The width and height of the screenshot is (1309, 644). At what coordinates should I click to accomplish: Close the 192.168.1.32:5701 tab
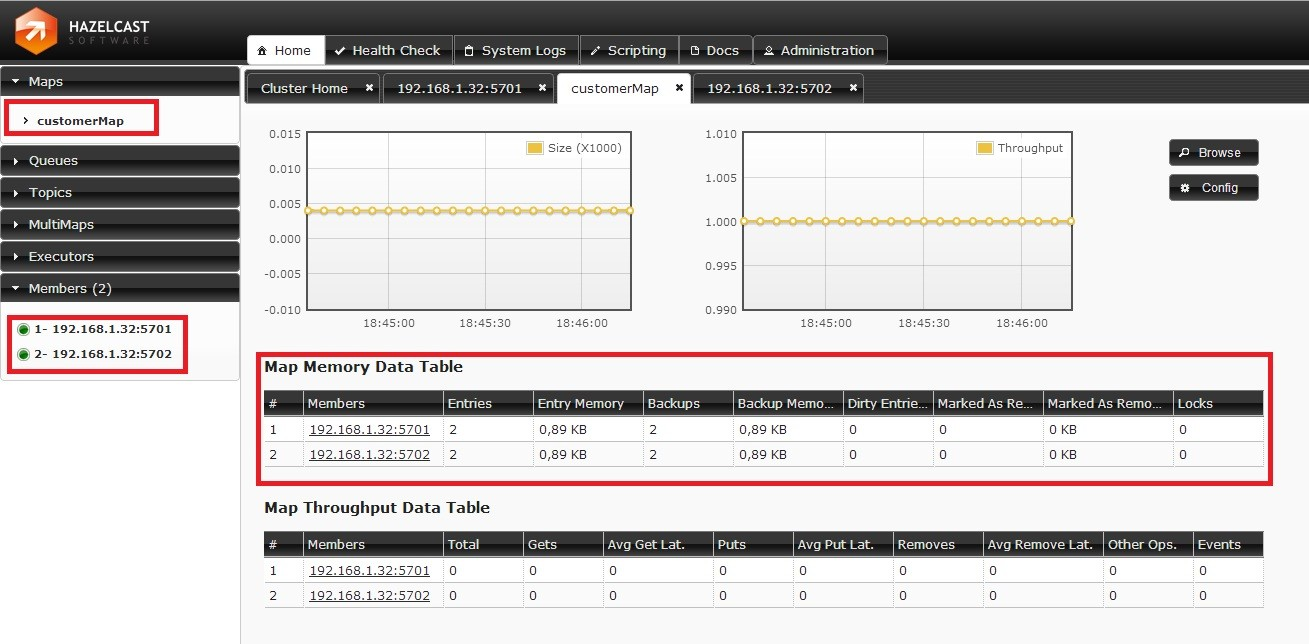click(542, 88)
